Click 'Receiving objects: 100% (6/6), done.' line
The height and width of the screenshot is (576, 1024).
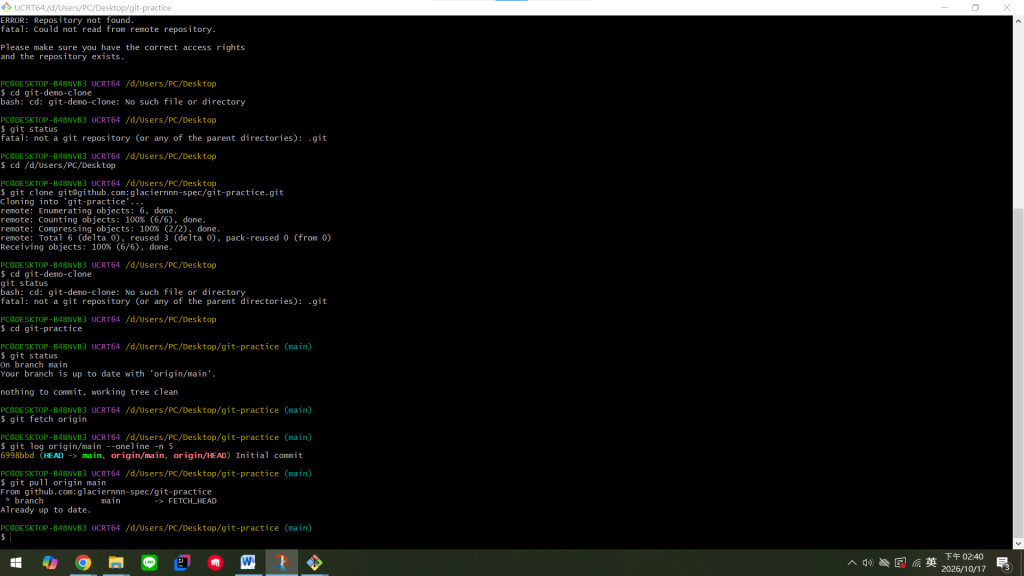(86, 247)
